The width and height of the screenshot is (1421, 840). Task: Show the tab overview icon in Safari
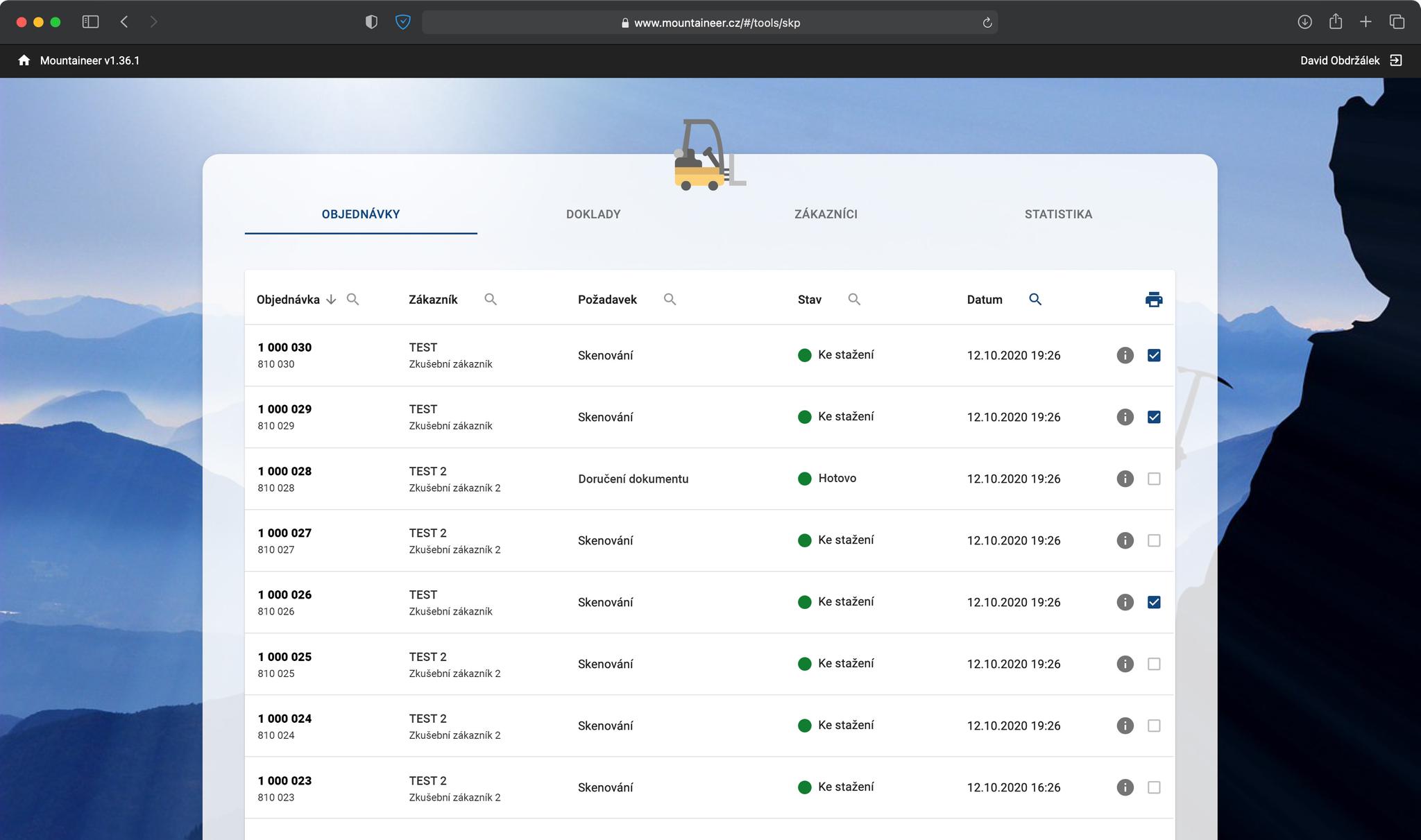(x=1397, y=22)
